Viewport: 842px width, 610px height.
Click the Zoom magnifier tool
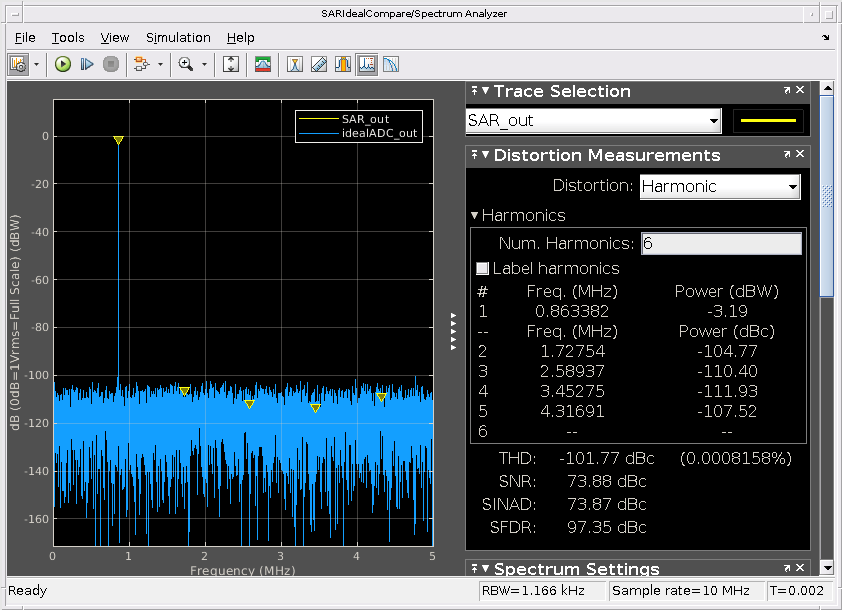coord(185,64)
